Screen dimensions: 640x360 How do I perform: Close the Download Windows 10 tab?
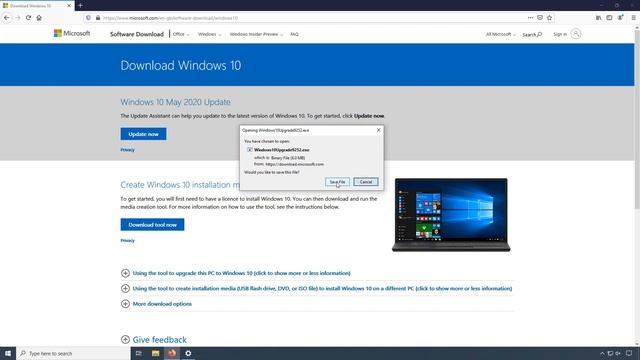69,6
